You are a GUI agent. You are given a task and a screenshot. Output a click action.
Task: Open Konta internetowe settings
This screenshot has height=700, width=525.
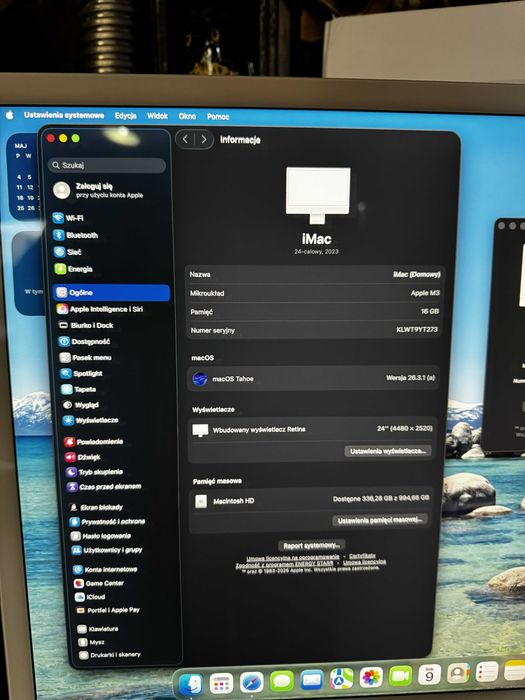coord(105,570)
